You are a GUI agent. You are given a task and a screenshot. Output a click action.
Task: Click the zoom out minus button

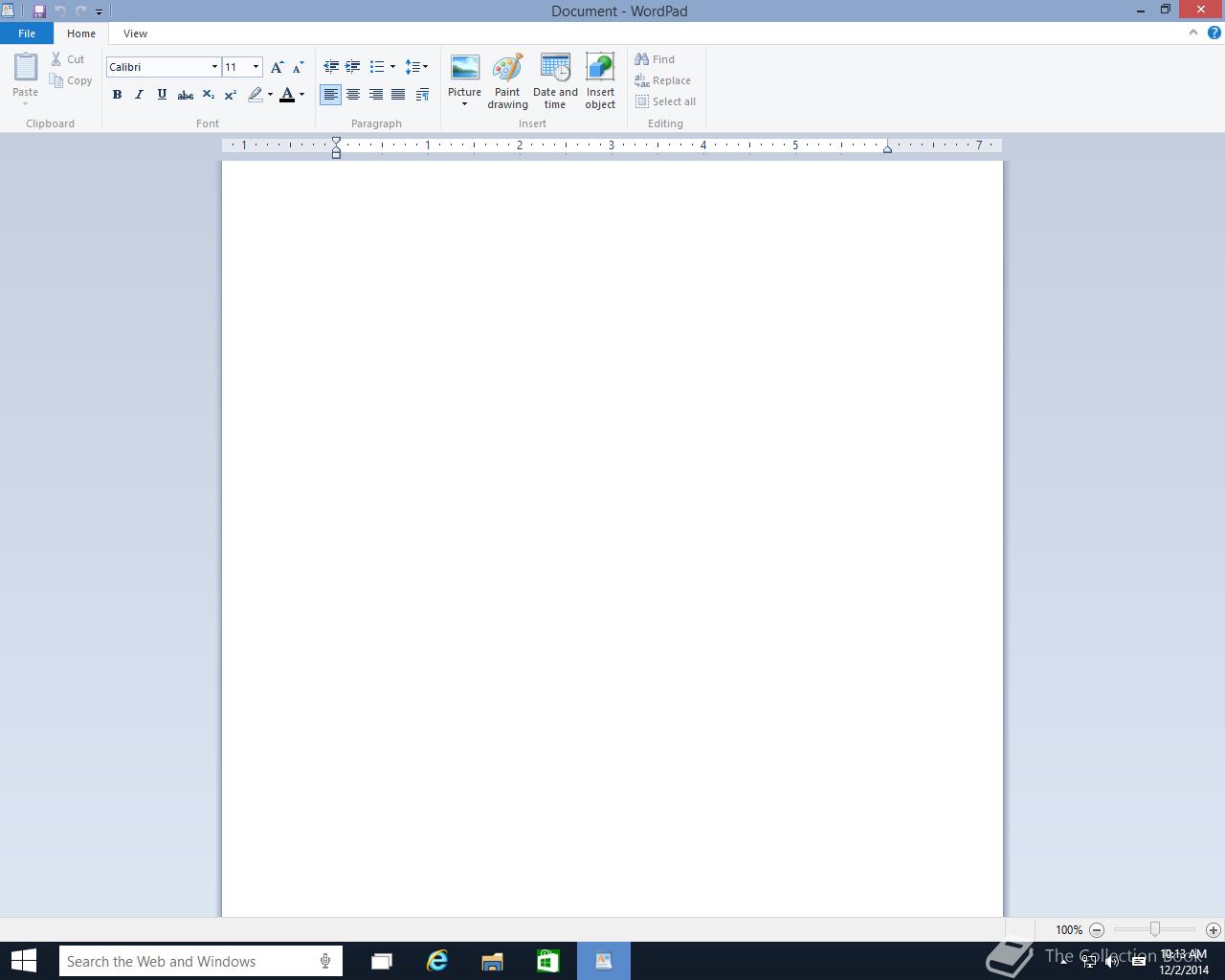click(1097, 929)
